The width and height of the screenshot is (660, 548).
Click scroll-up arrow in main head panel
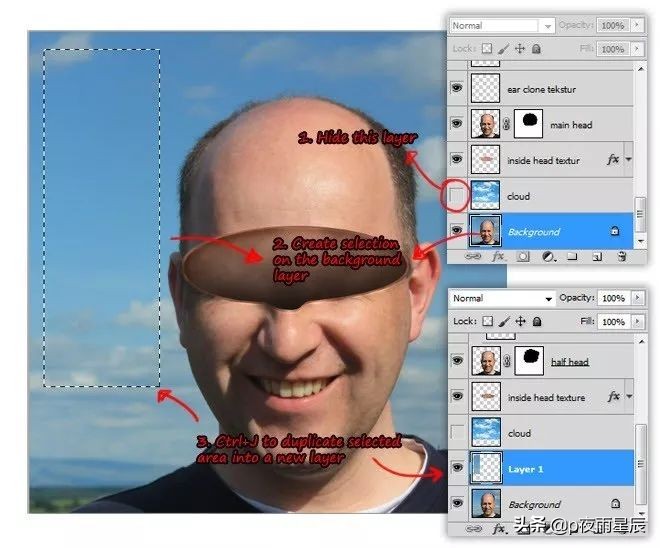[x=641, y=69]
